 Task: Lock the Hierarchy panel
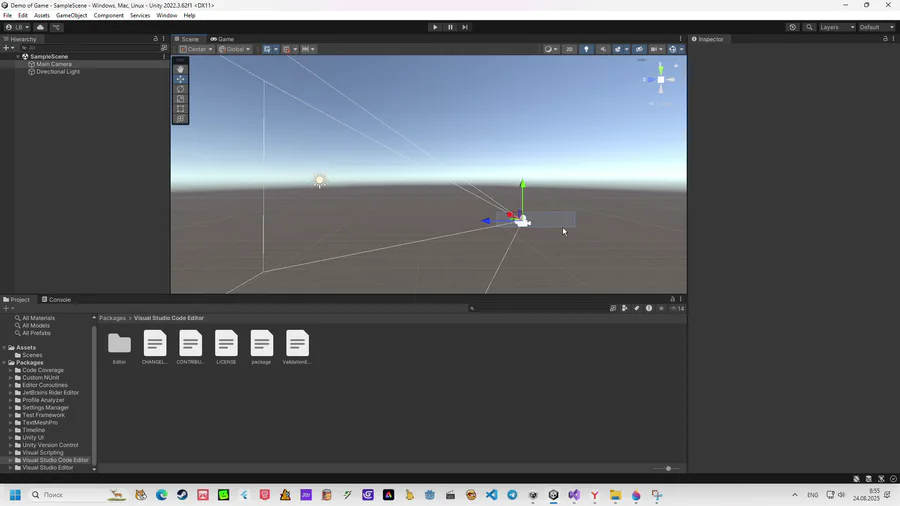[x=156, y=38]
